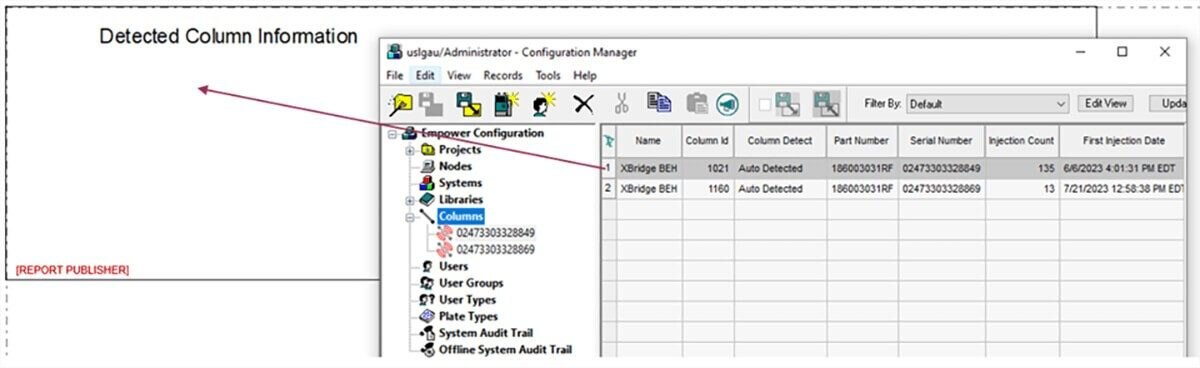The height and width of the screenshot is (368, 1200).
Task: Click the scissors cut icon
Action: (622, 103)
